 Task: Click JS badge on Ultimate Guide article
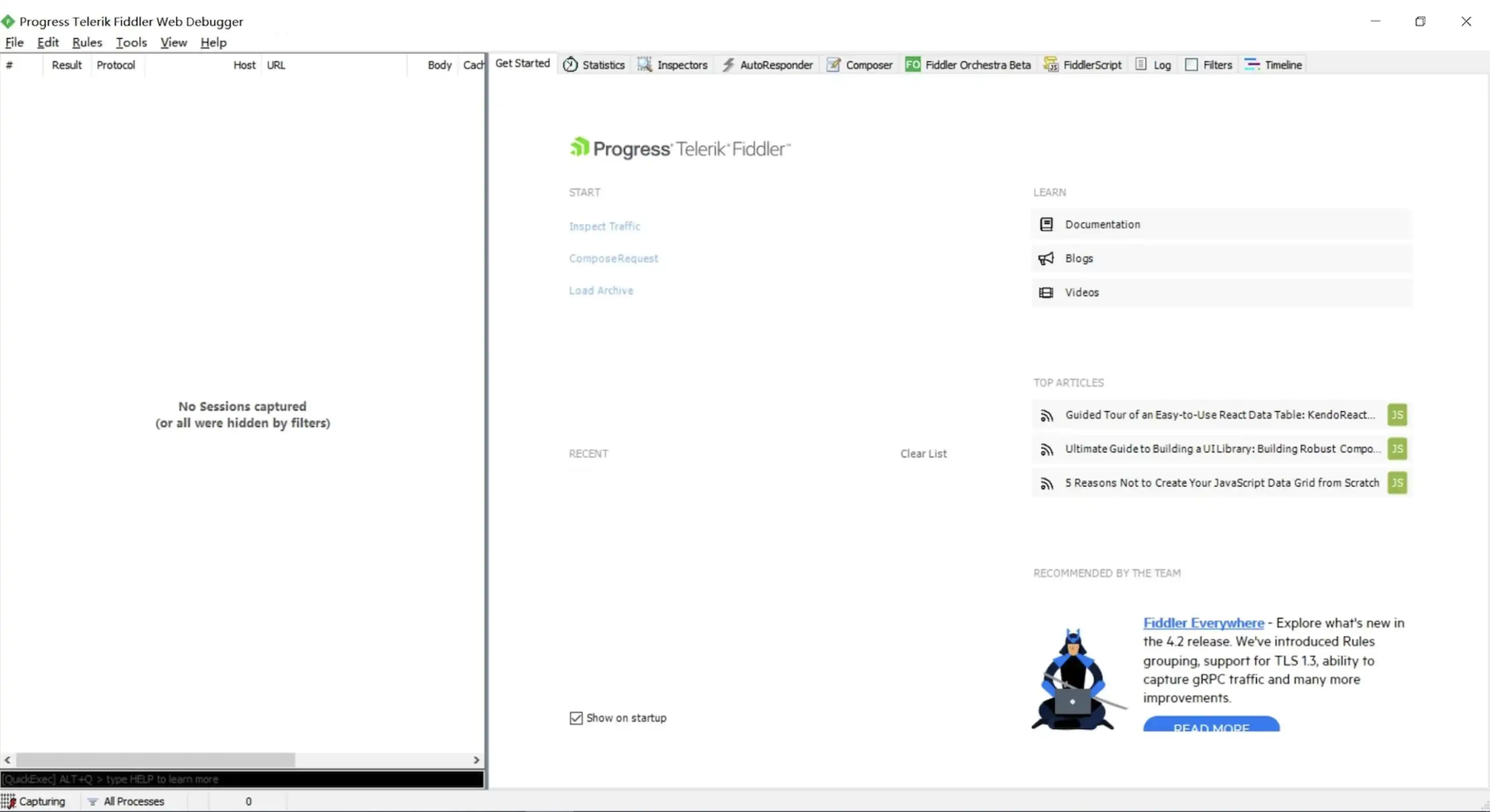pos(1397,449)
